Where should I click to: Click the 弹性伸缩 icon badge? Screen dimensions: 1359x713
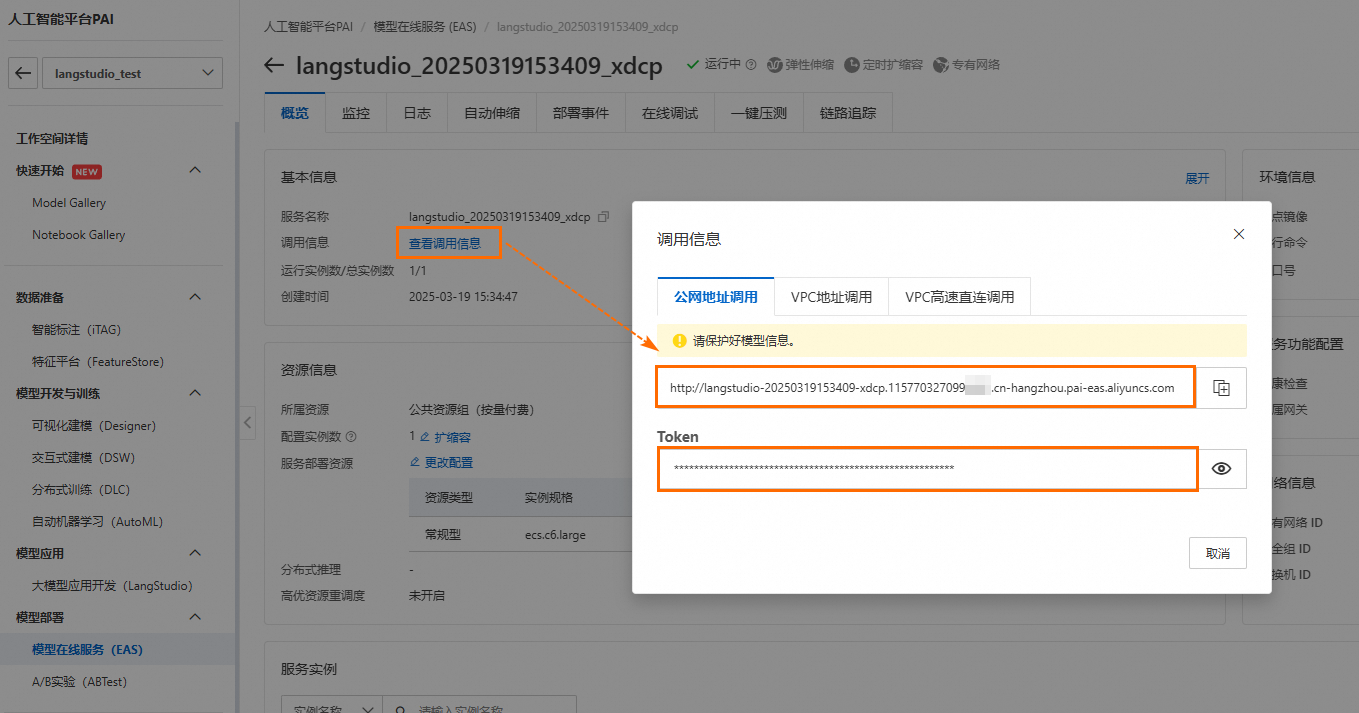pos(775,65)
